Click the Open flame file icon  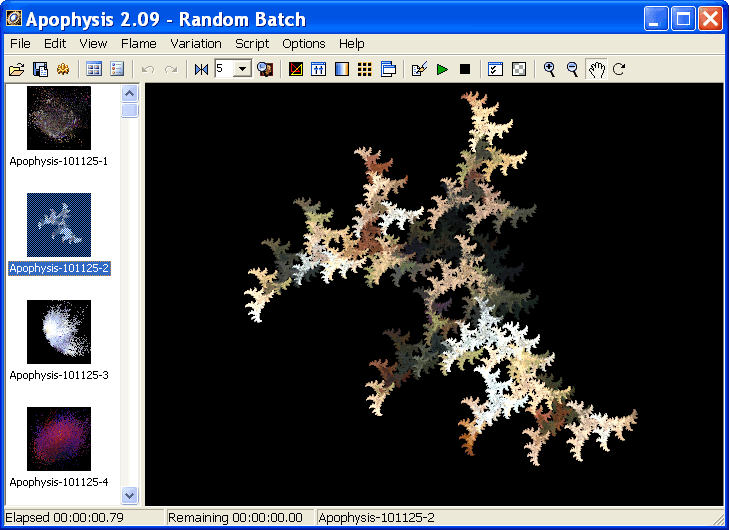(x=17, y=70)
